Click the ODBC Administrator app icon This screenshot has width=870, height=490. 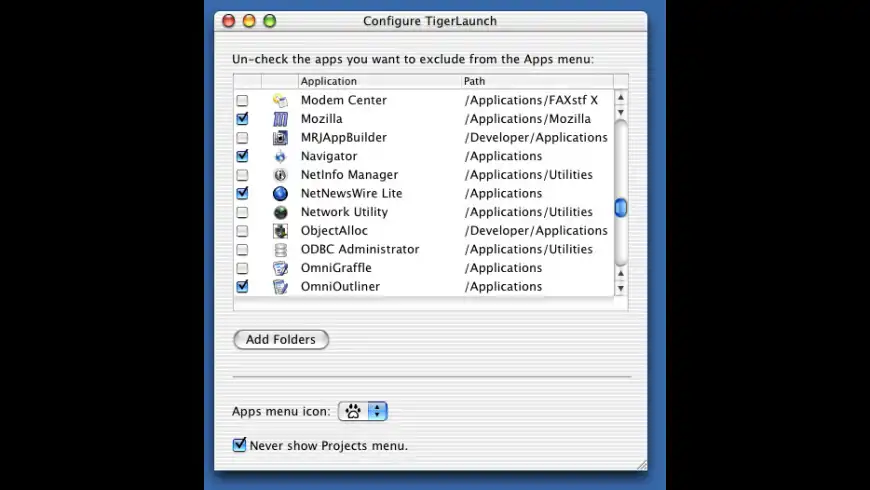click(280, 250)
